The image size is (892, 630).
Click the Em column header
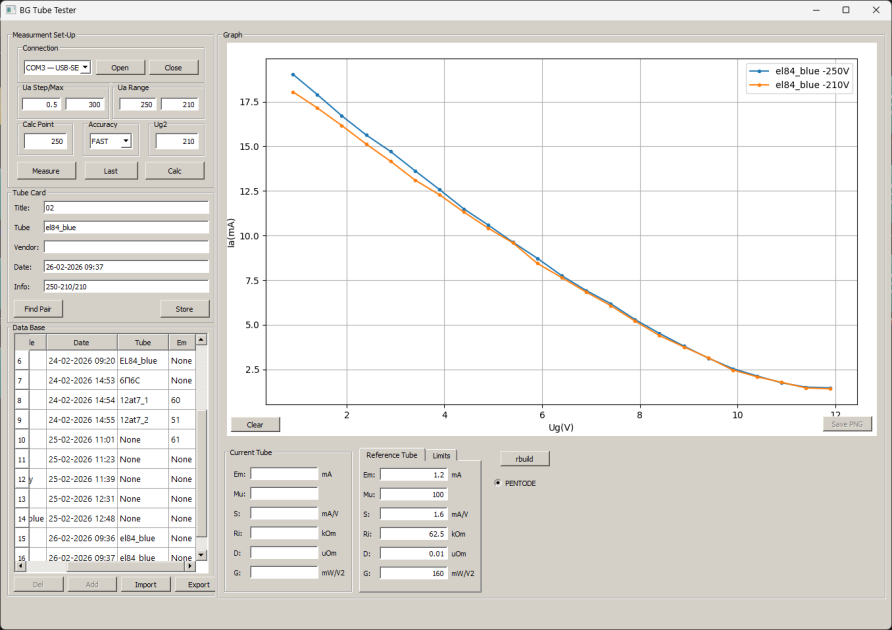[x=181, y=342]
